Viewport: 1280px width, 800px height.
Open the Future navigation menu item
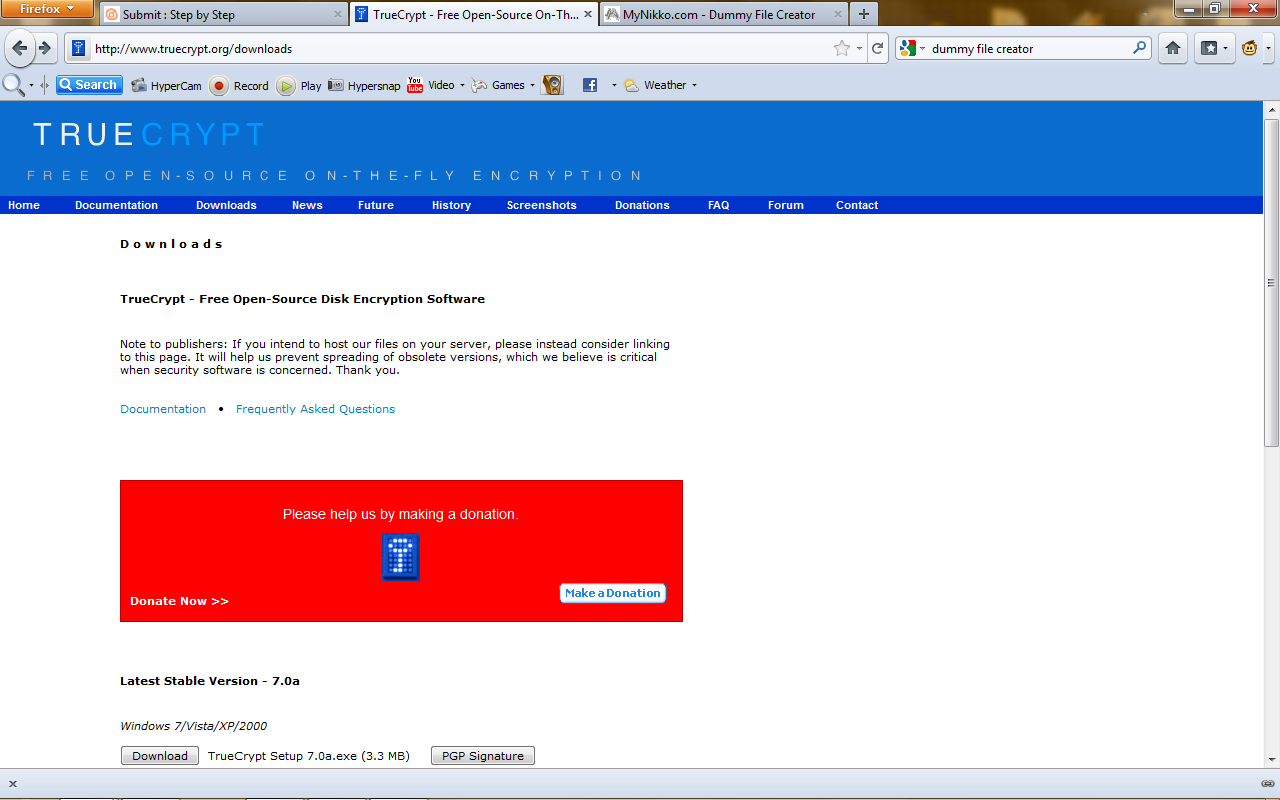click(376, 205)
